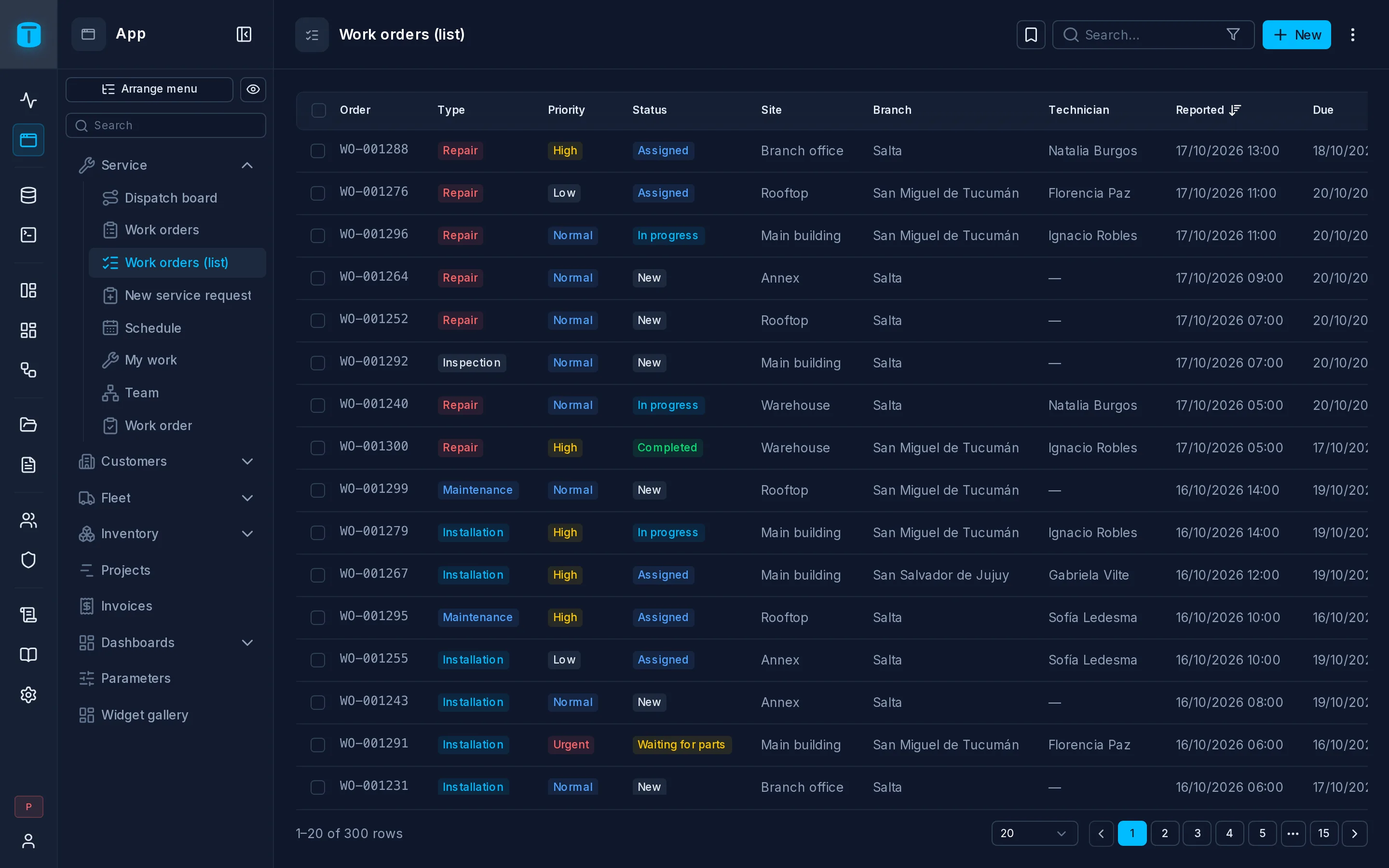The width and height of the screenshot is (1389, 868).
Task: Tick the checkbox for WO-001300 row
Action: pos(317,448)
